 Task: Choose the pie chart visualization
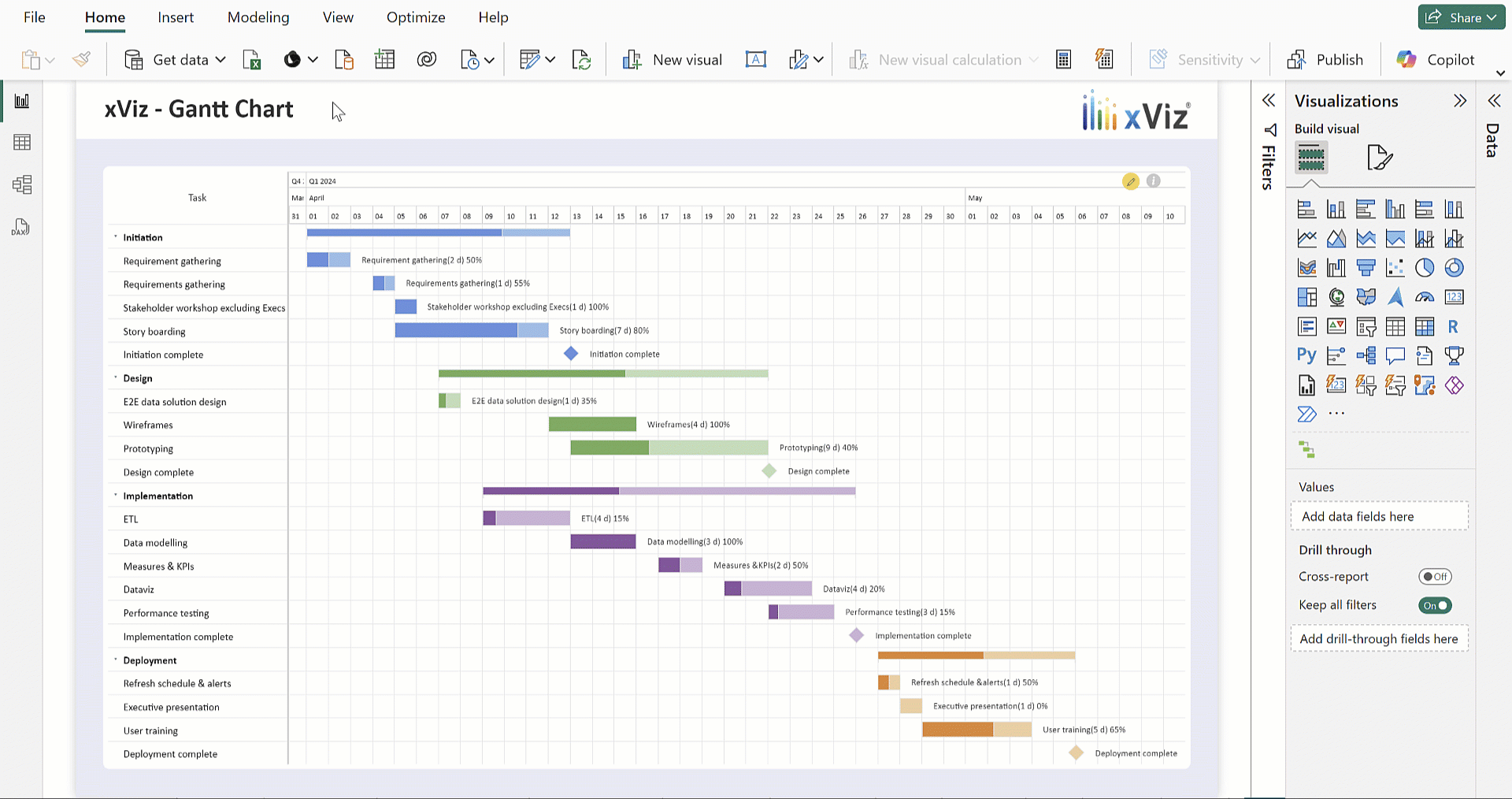[1424, 268]
